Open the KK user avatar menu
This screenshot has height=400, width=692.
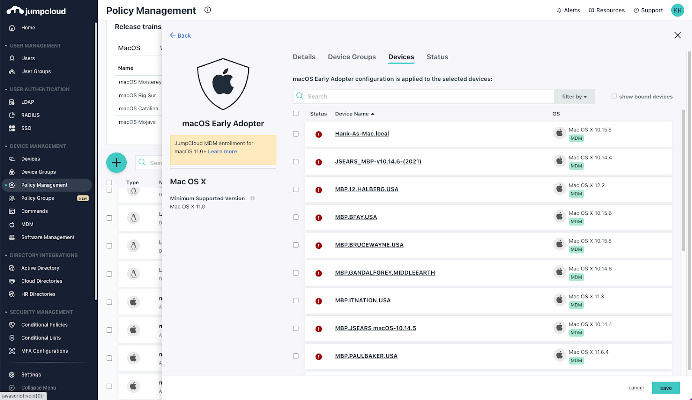[x=677, y=10]
